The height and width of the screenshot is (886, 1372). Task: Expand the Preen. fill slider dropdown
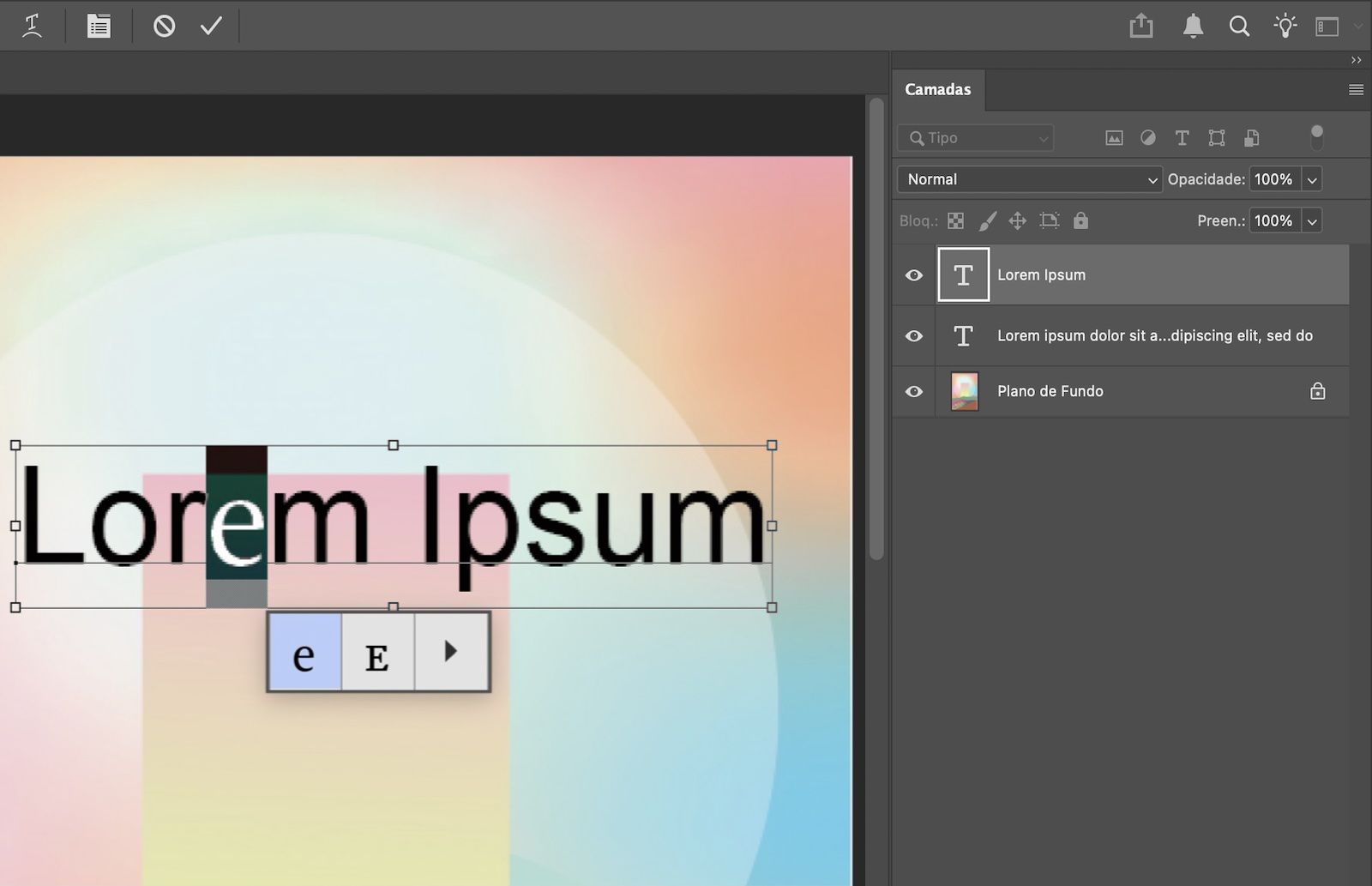coord(1312,220)
